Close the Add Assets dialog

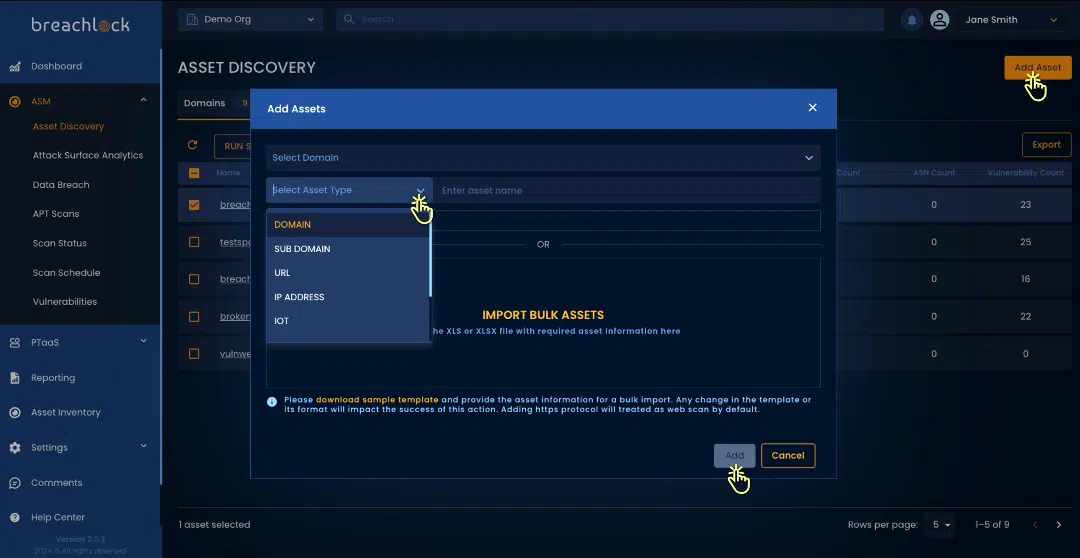coord(813,107)
